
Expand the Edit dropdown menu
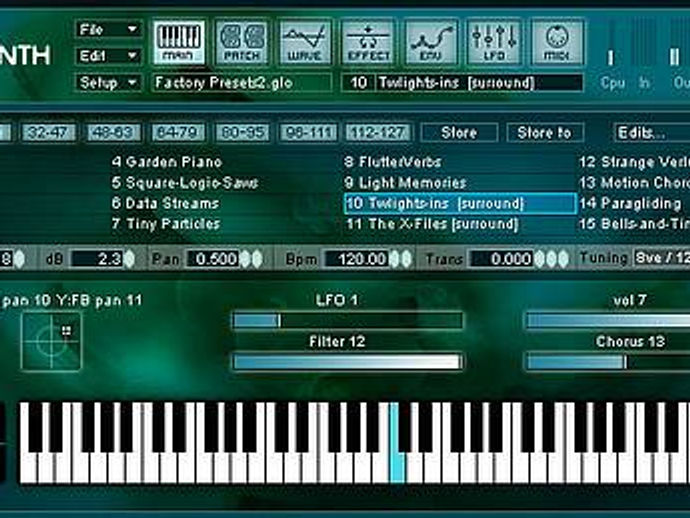108,56
